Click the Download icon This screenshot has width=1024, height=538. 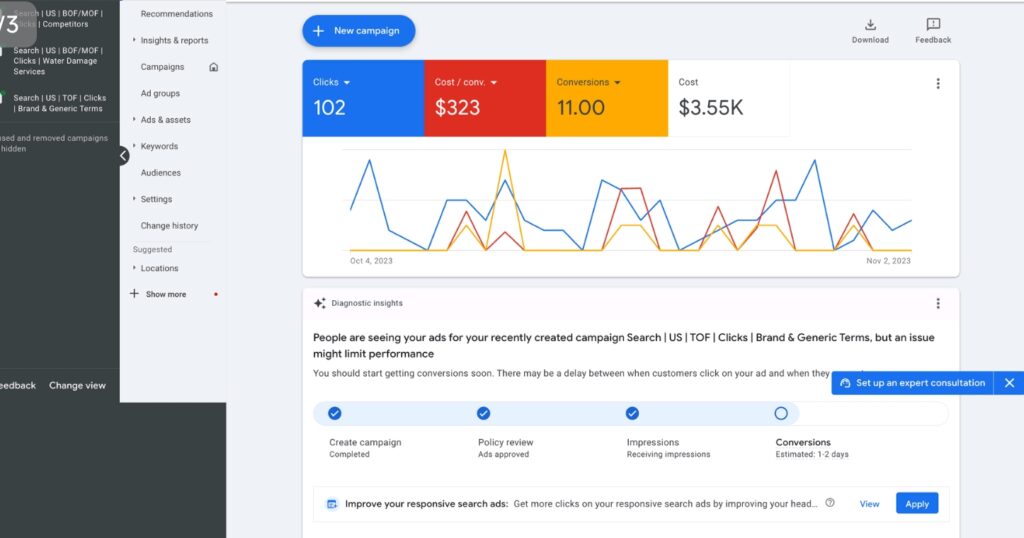(x=869, y=25)
